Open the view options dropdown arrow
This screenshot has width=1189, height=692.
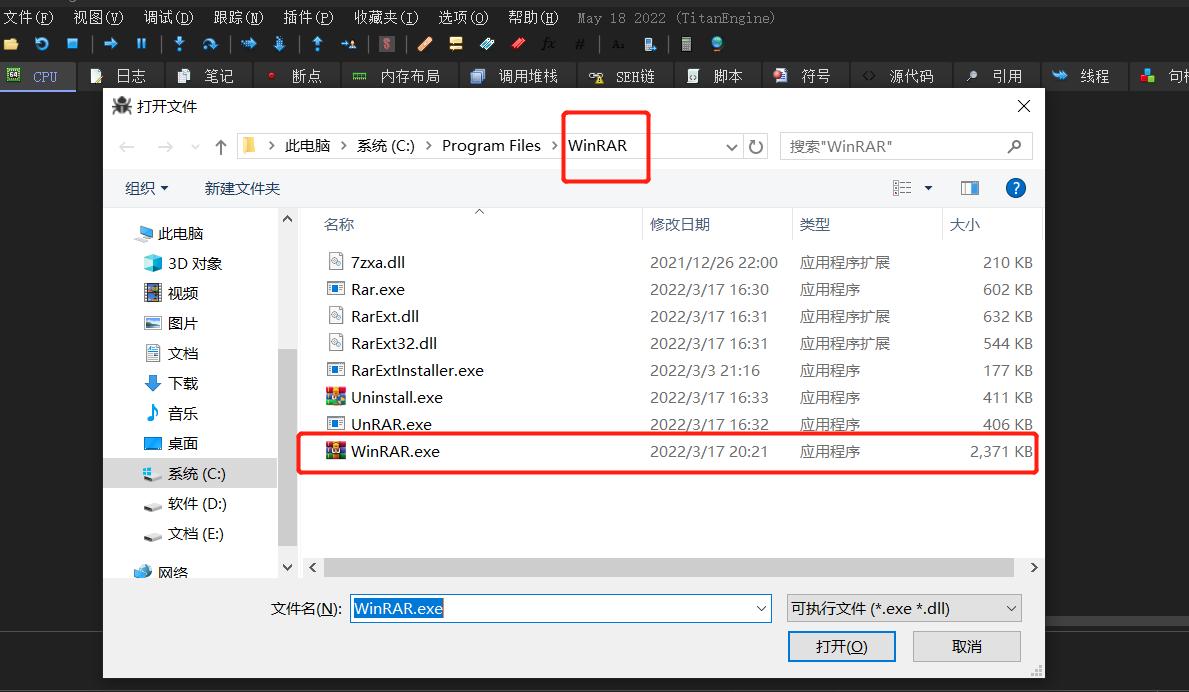928,188
